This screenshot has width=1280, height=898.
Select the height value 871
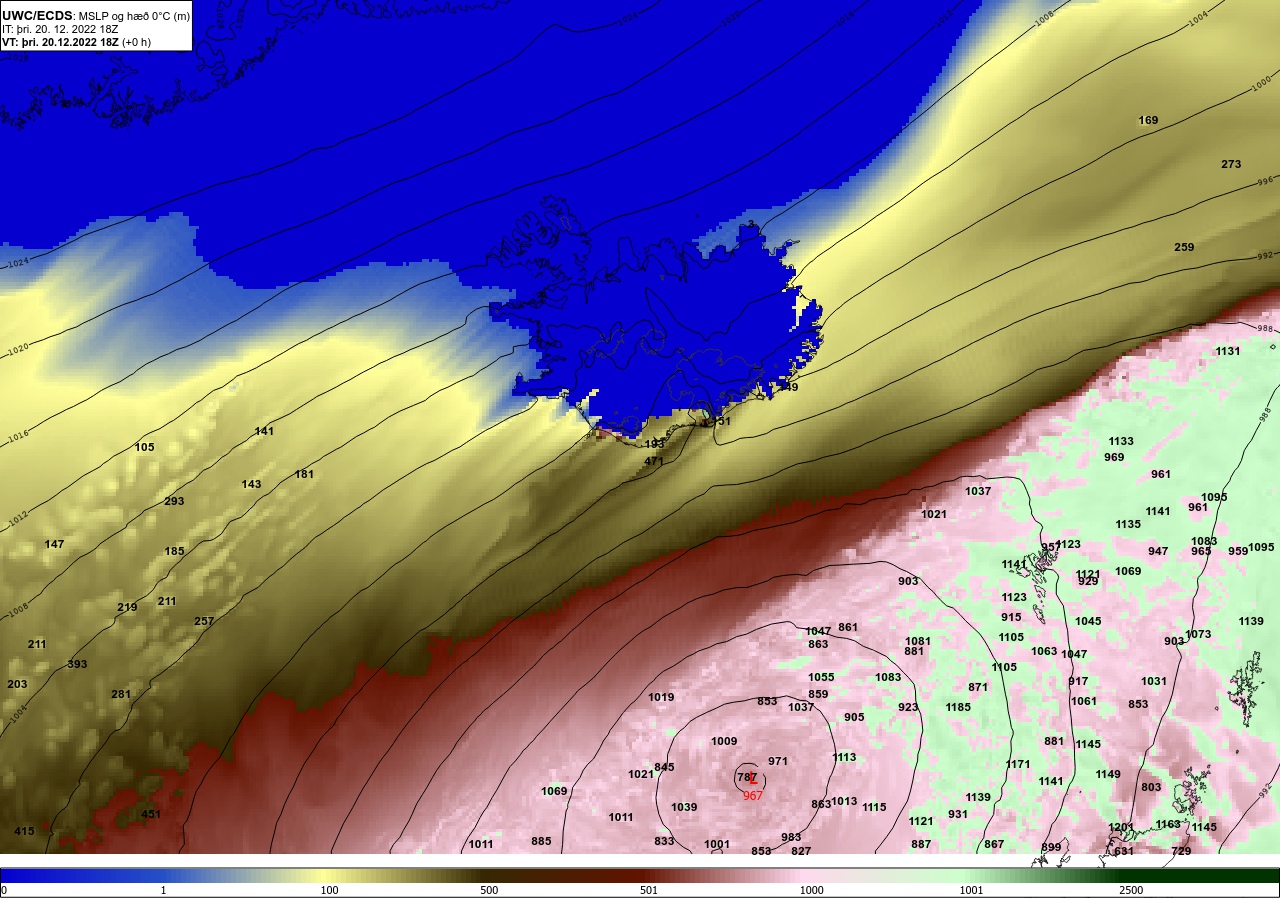[x=978, y=687]
